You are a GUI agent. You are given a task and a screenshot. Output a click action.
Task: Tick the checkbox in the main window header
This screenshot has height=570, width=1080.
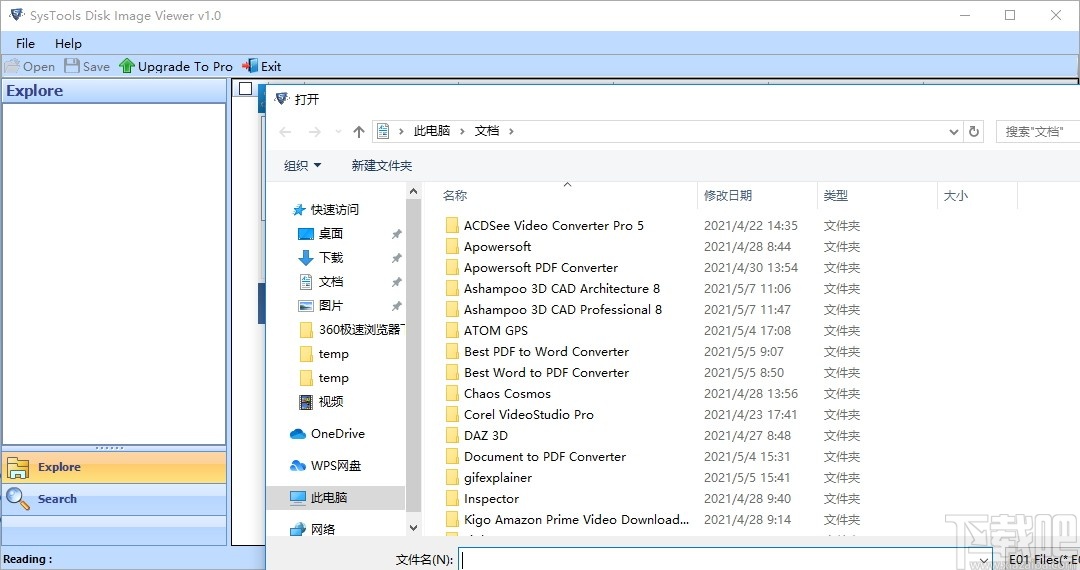245,89
